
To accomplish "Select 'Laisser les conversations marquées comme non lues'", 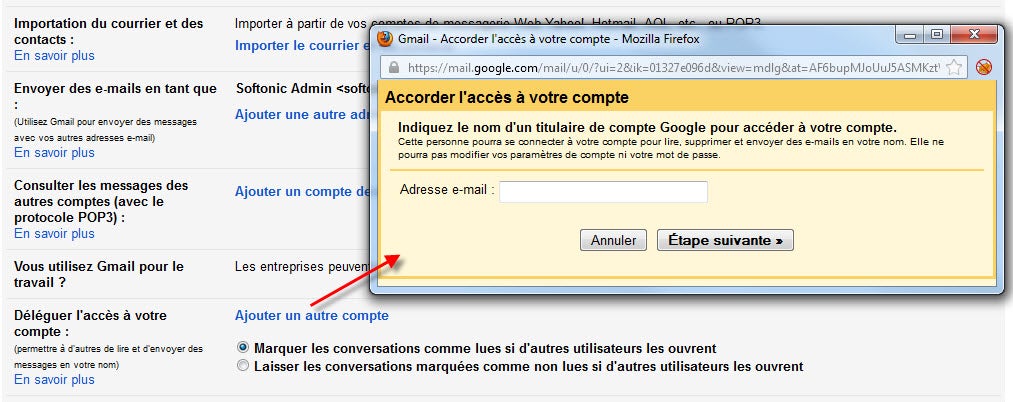I will pyautogui.click(x=243, y=366).
